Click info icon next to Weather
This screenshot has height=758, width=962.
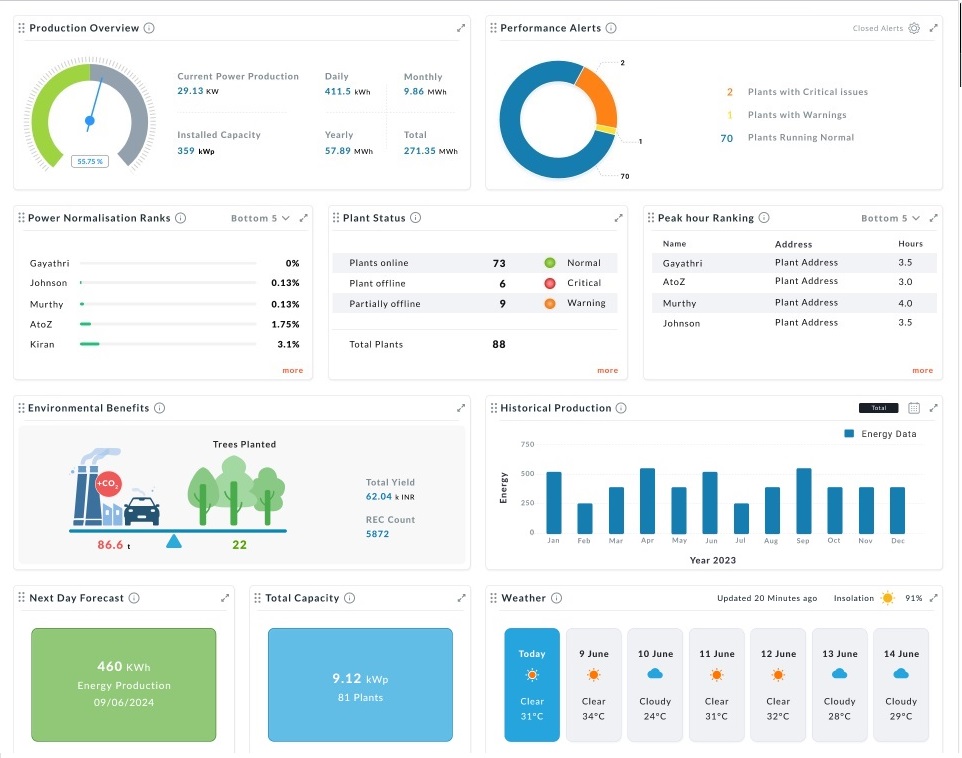tap(557, 598)
